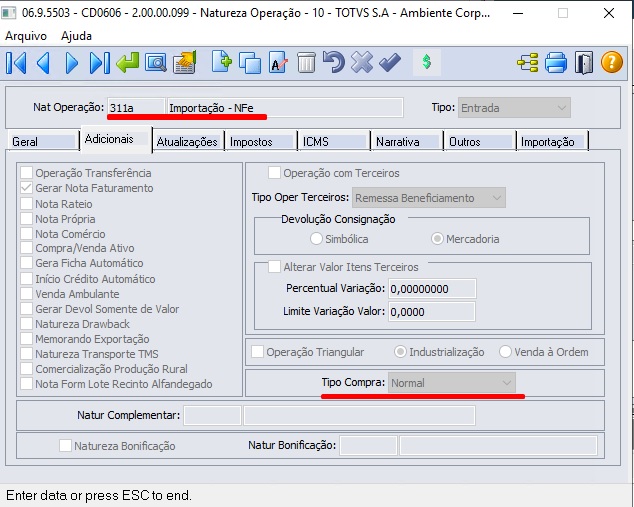Open the ICMS tab
The width and height of the screenshot is (634, 507).
point(334,142)
